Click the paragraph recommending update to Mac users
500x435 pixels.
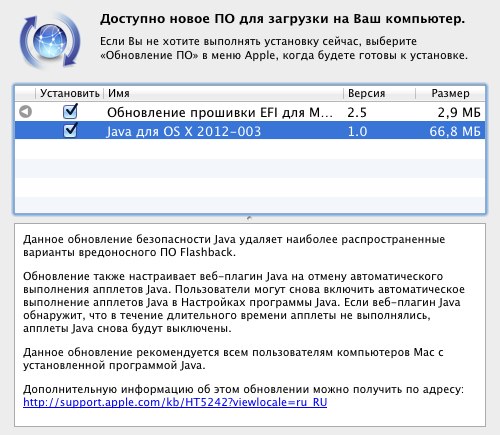233,359
